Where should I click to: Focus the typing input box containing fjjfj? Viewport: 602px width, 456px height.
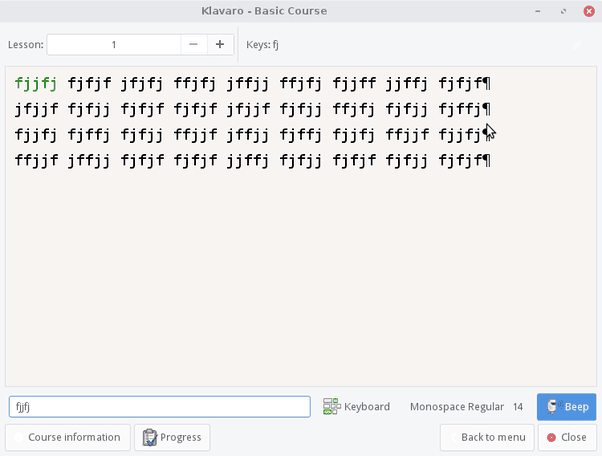click(x=160, y=407)
